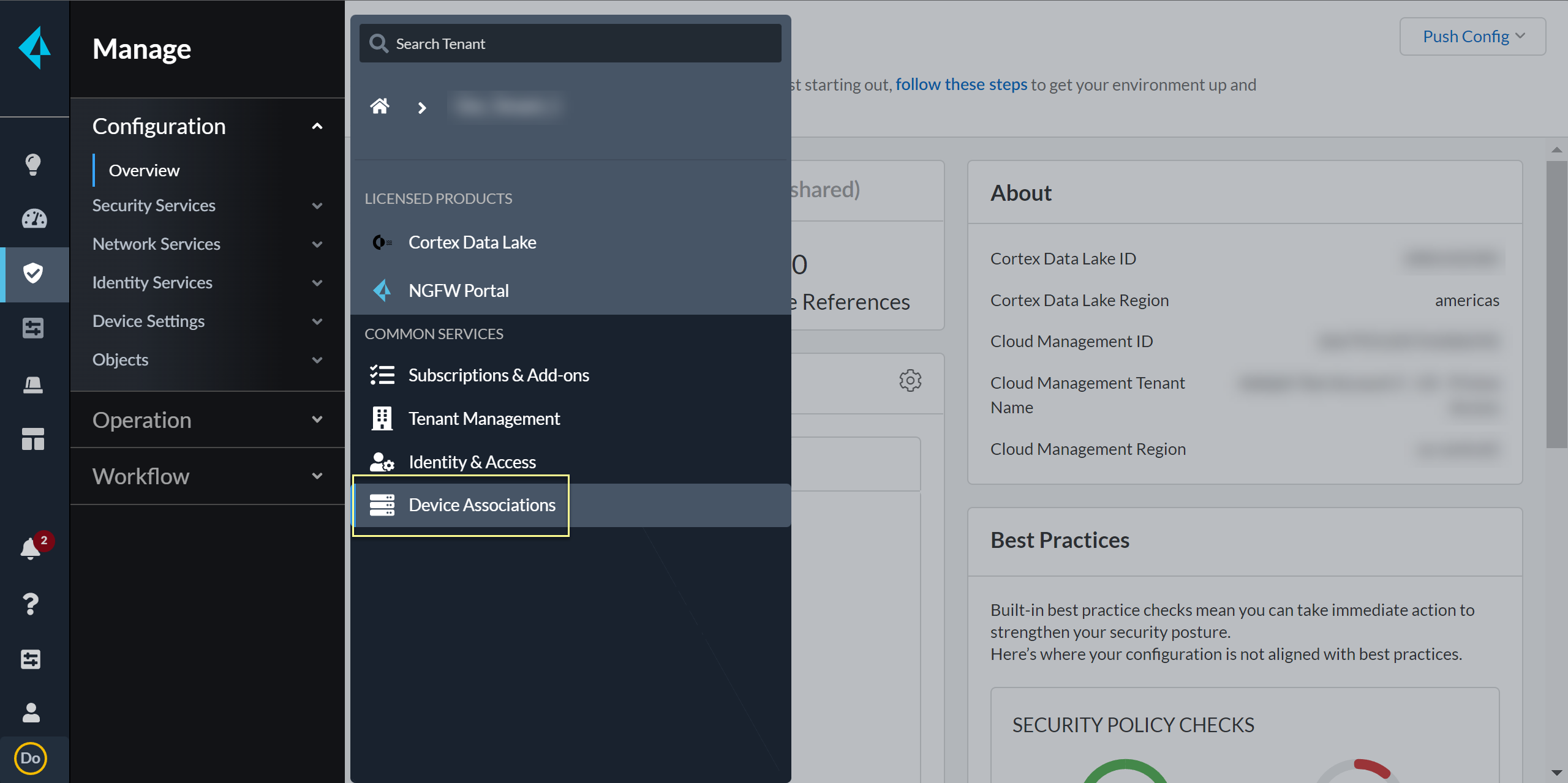Viewport: 1568px width, 783px height.
Task: Click the Search Tenant input field
Action: point(570,43)
